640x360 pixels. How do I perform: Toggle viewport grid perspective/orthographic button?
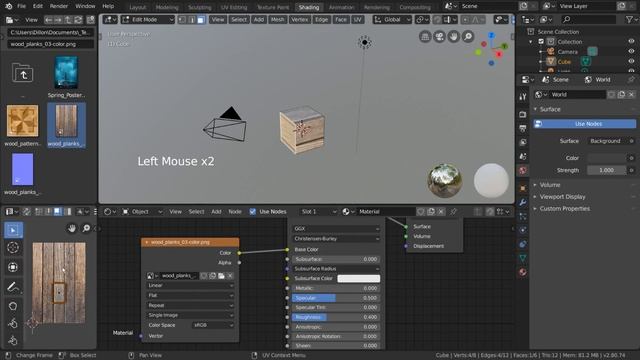[x=425, y=37]
